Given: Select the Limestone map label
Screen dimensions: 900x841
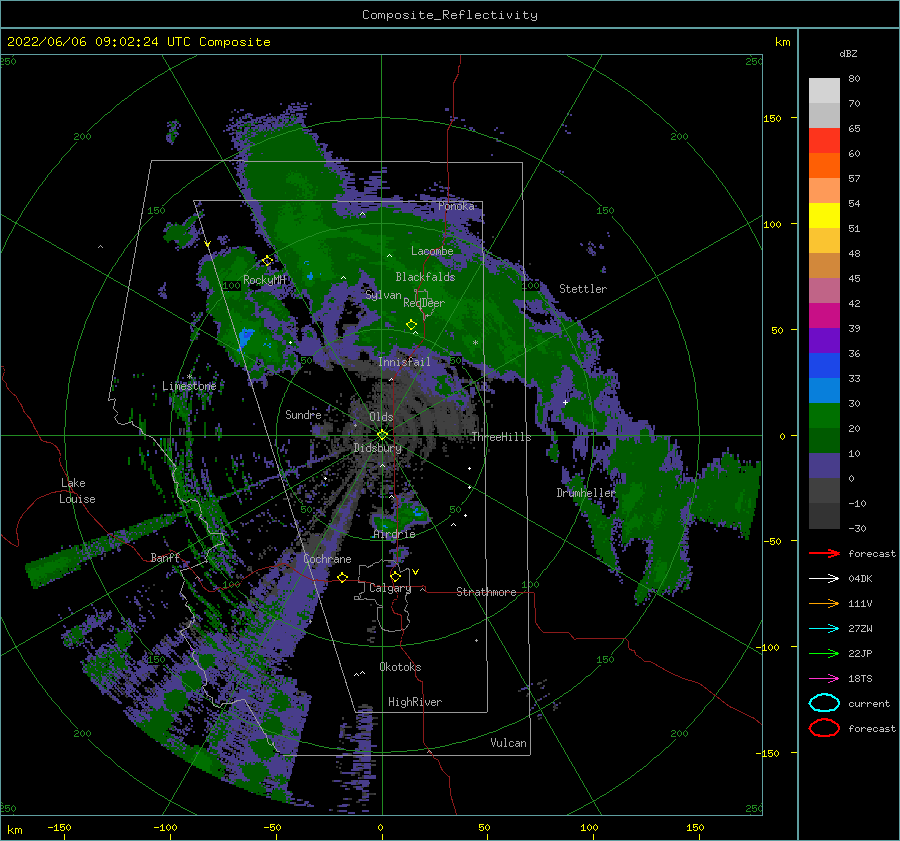Looking at the screenshot, I should [189, 386].
